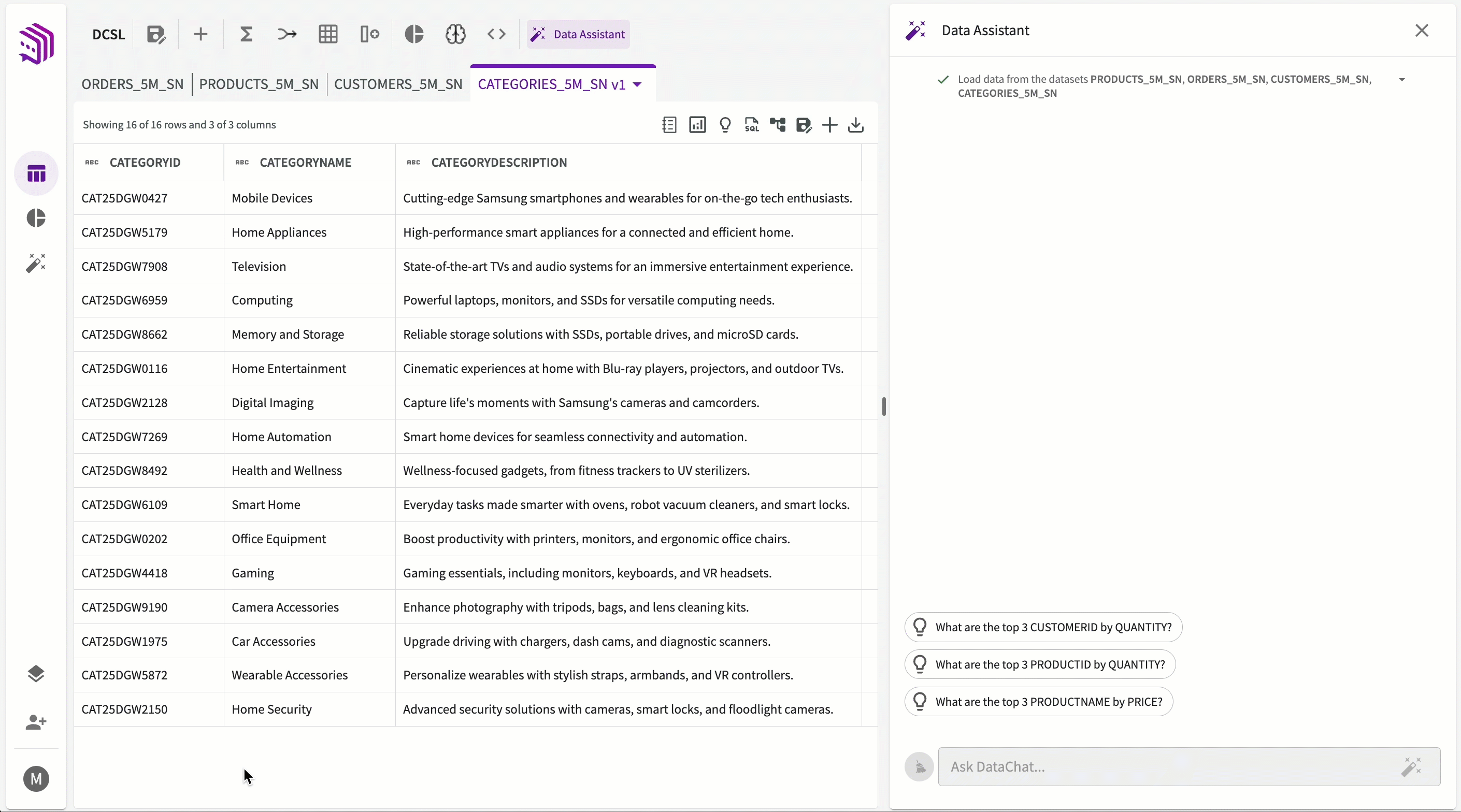Image resolution: width=1461 pixels, height=812 pixels.
Task: Click the lightbulb insights icon above table
Action: pyautogui.click(x=725, y=125)
